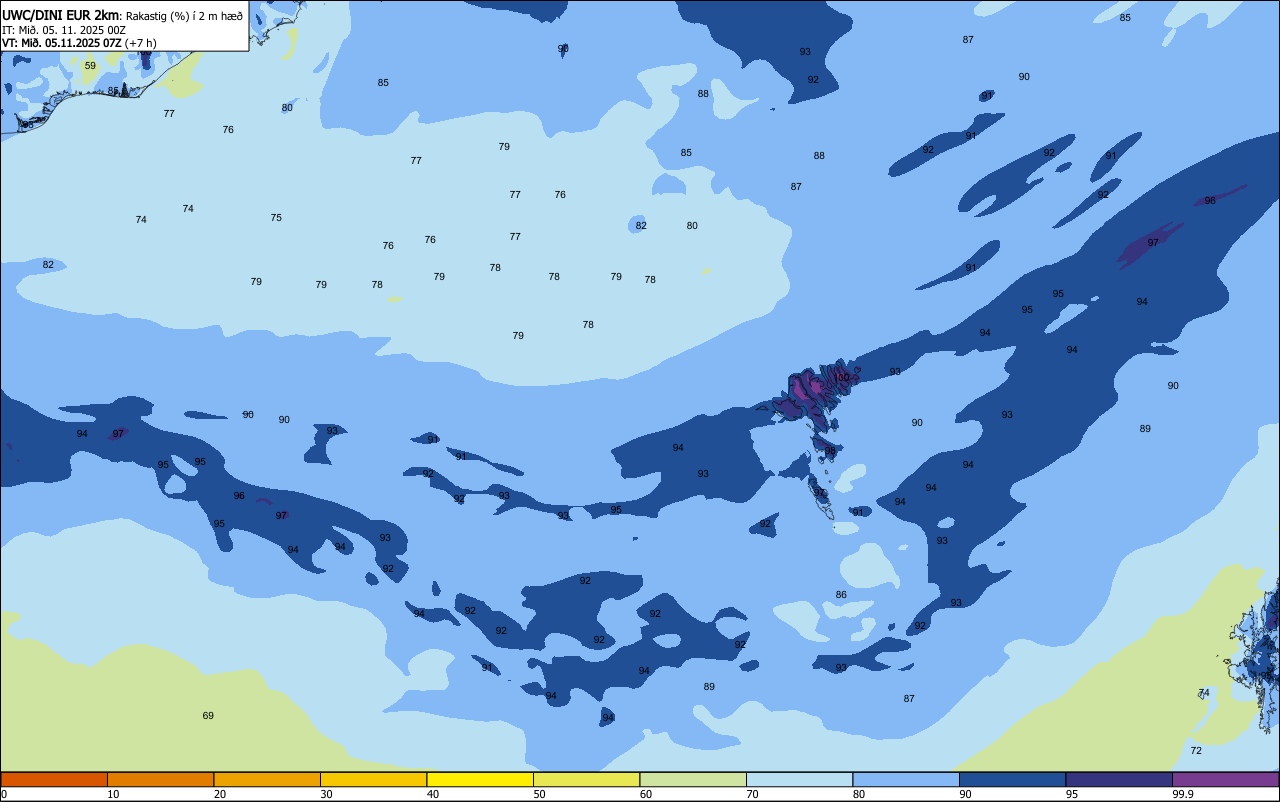Screen dimensions: 1280x802
Task: Click the humidity value '100' over the islands
Action: click(843, 377)
